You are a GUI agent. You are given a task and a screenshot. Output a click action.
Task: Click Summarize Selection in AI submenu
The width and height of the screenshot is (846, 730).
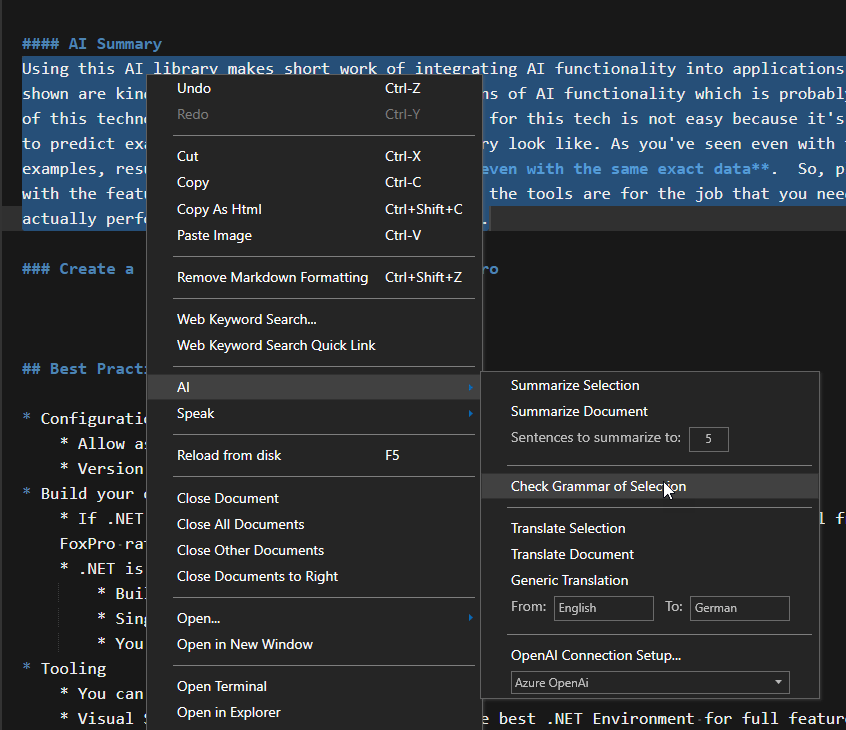[x=575, y=385]
